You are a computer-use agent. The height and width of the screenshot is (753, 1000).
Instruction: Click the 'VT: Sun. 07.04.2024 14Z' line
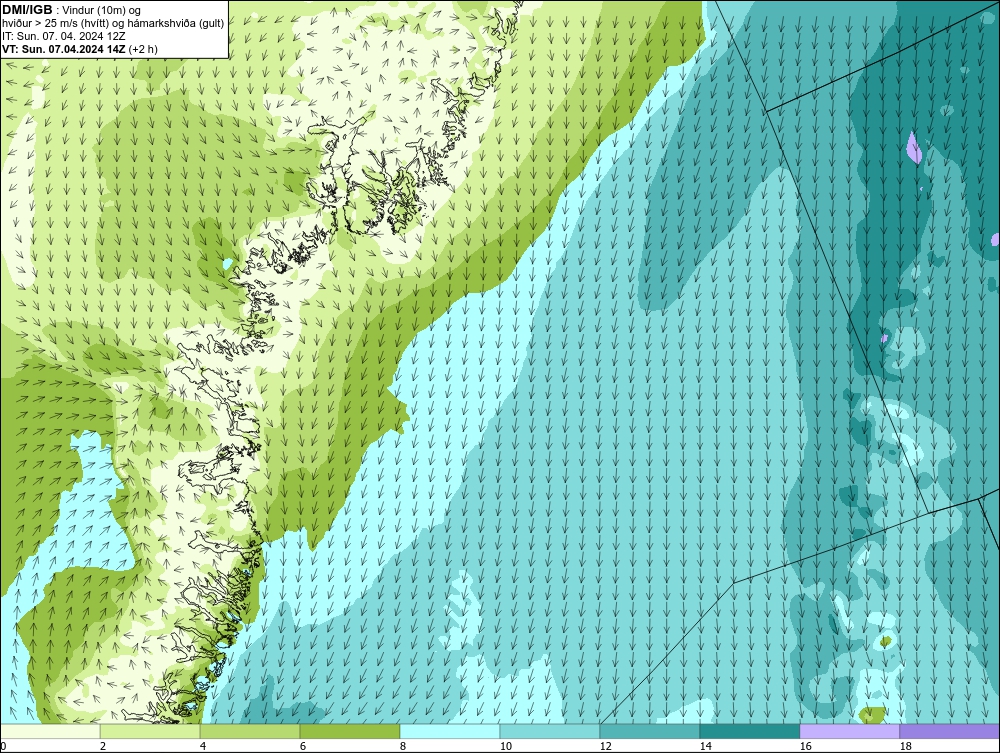click(x=64, y=49)
